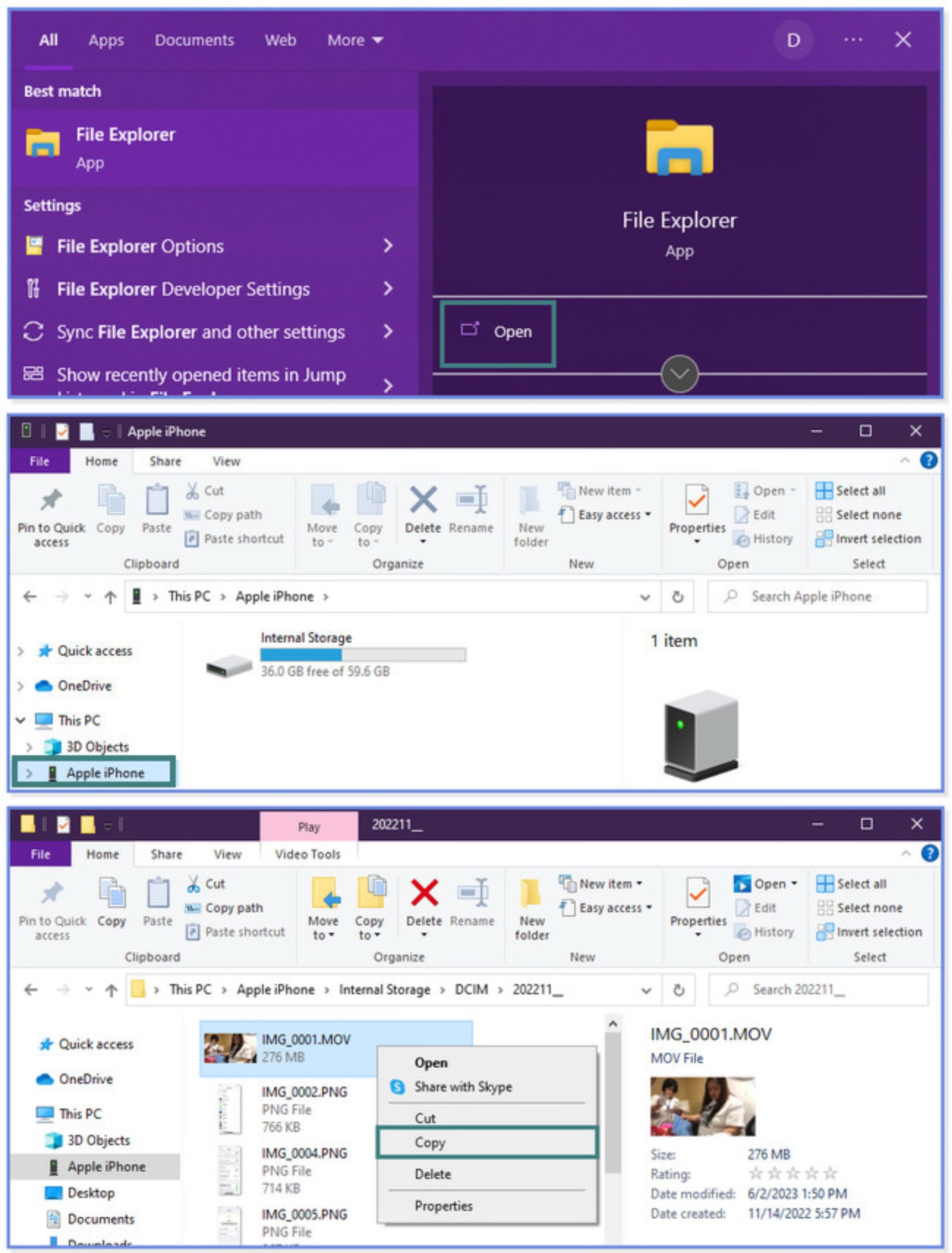Click the help icon in Apple iPhone window
Screen dimensions: 952x1253
click(x=929, y=460)
